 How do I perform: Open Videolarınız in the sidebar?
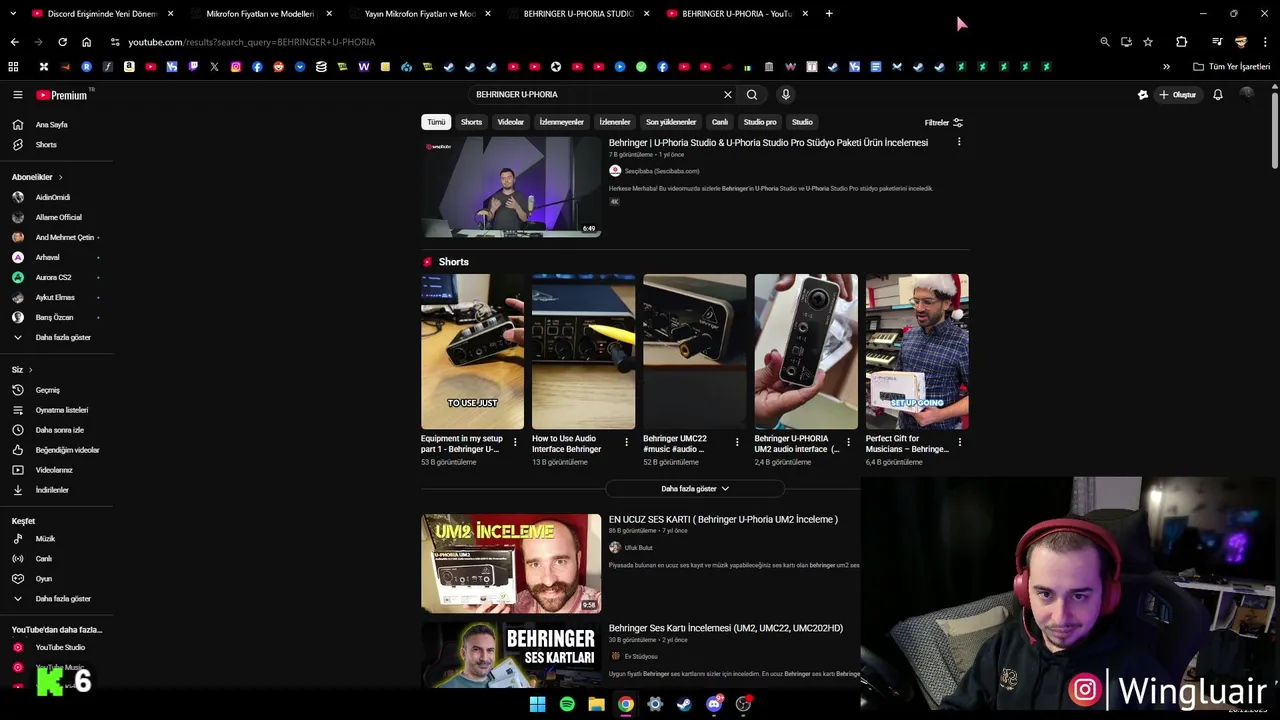54,470
